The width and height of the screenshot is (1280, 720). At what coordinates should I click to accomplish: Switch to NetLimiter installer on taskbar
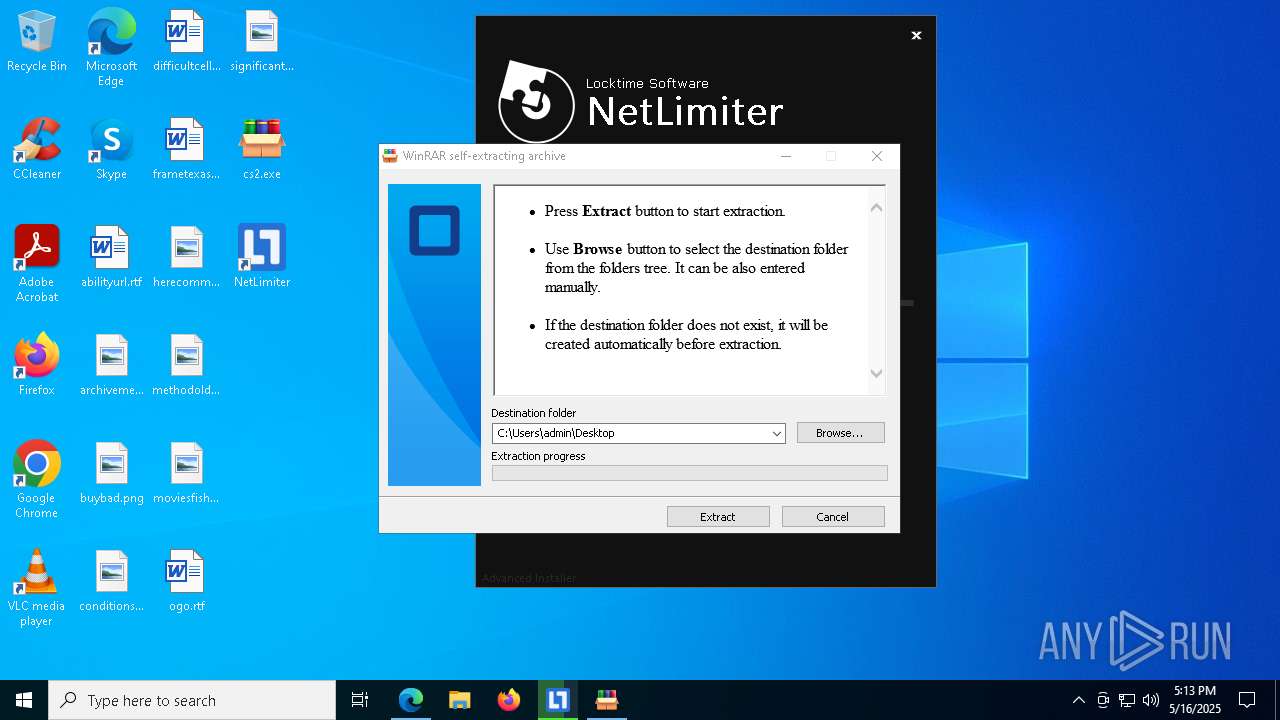[x=558, y=700]
